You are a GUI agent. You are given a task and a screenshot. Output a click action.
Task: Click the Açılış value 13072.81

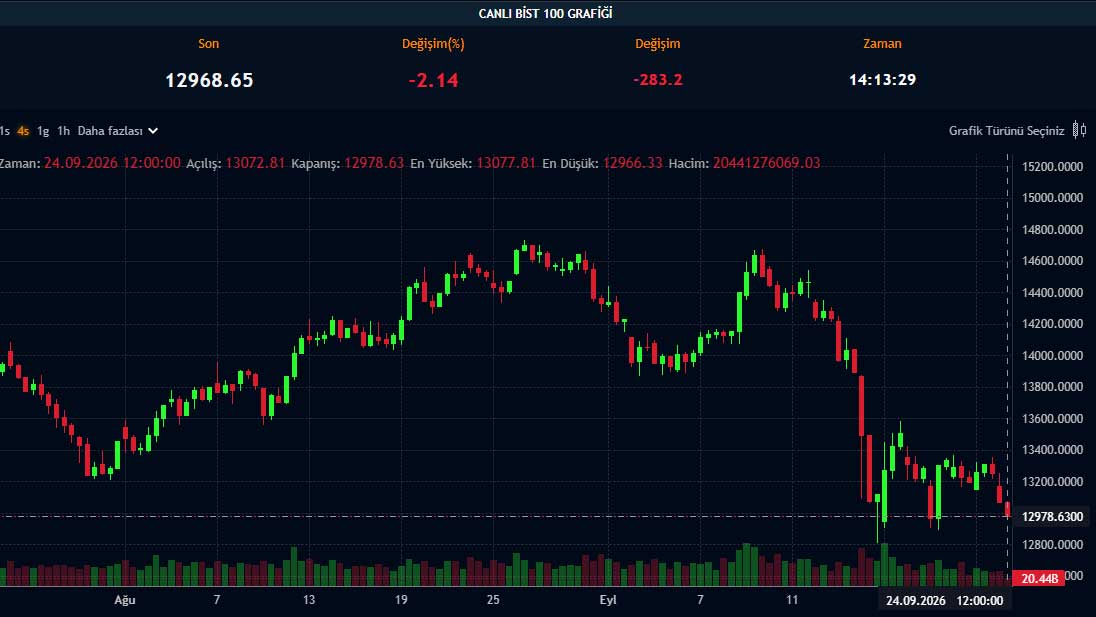[255, 164]
